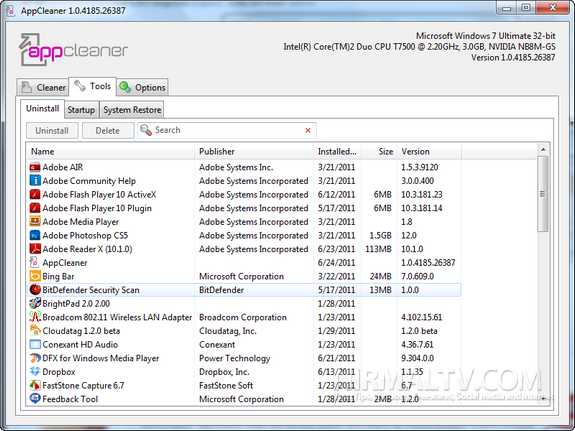Click the AppCleaner logo

[73, 50]
